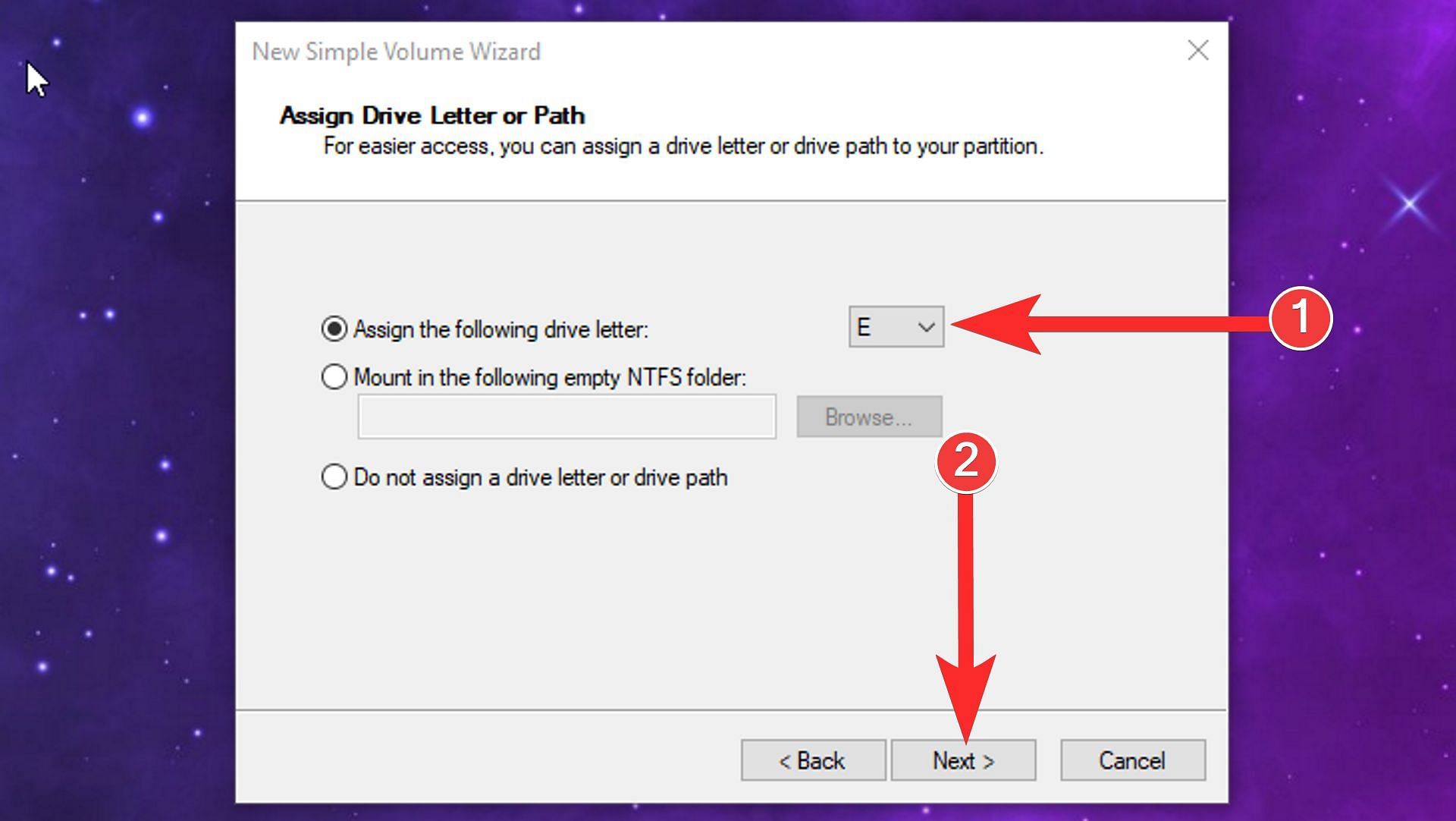The width and height of the screenshot is (1456, 821).
Task: Continue the wizard with Next
Action: click(963, 760)
